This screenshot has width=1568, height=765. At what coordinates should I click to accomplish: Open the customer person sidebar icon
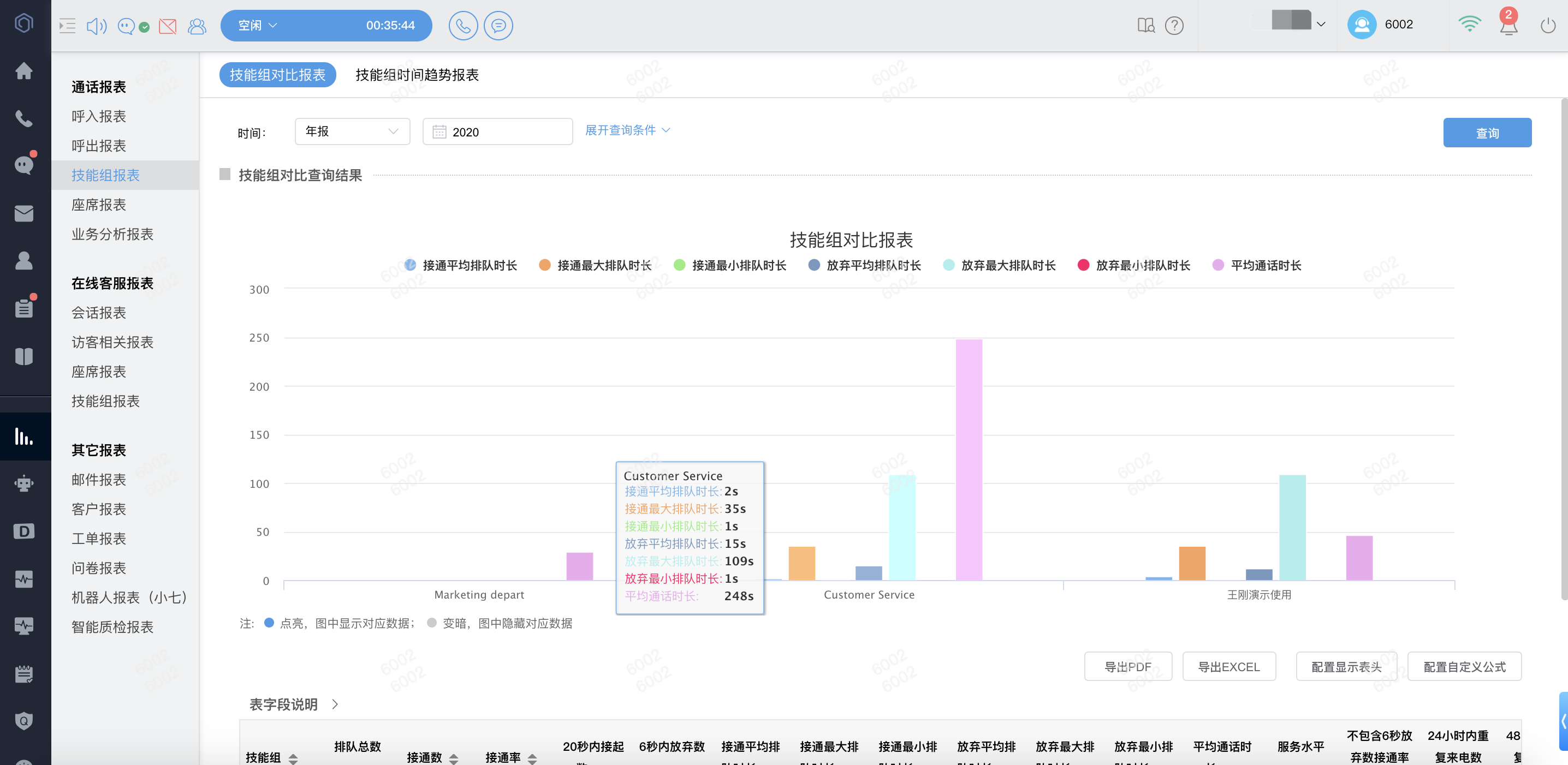[x=23, y=260]
